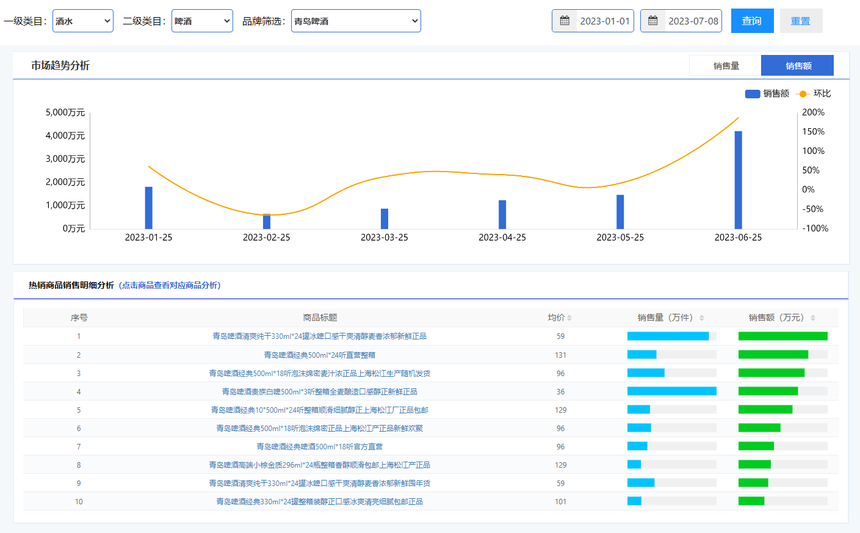Switch chart to the 销售额 tab
The width and height of the screenshot is (860, 533).
(797, 66)
